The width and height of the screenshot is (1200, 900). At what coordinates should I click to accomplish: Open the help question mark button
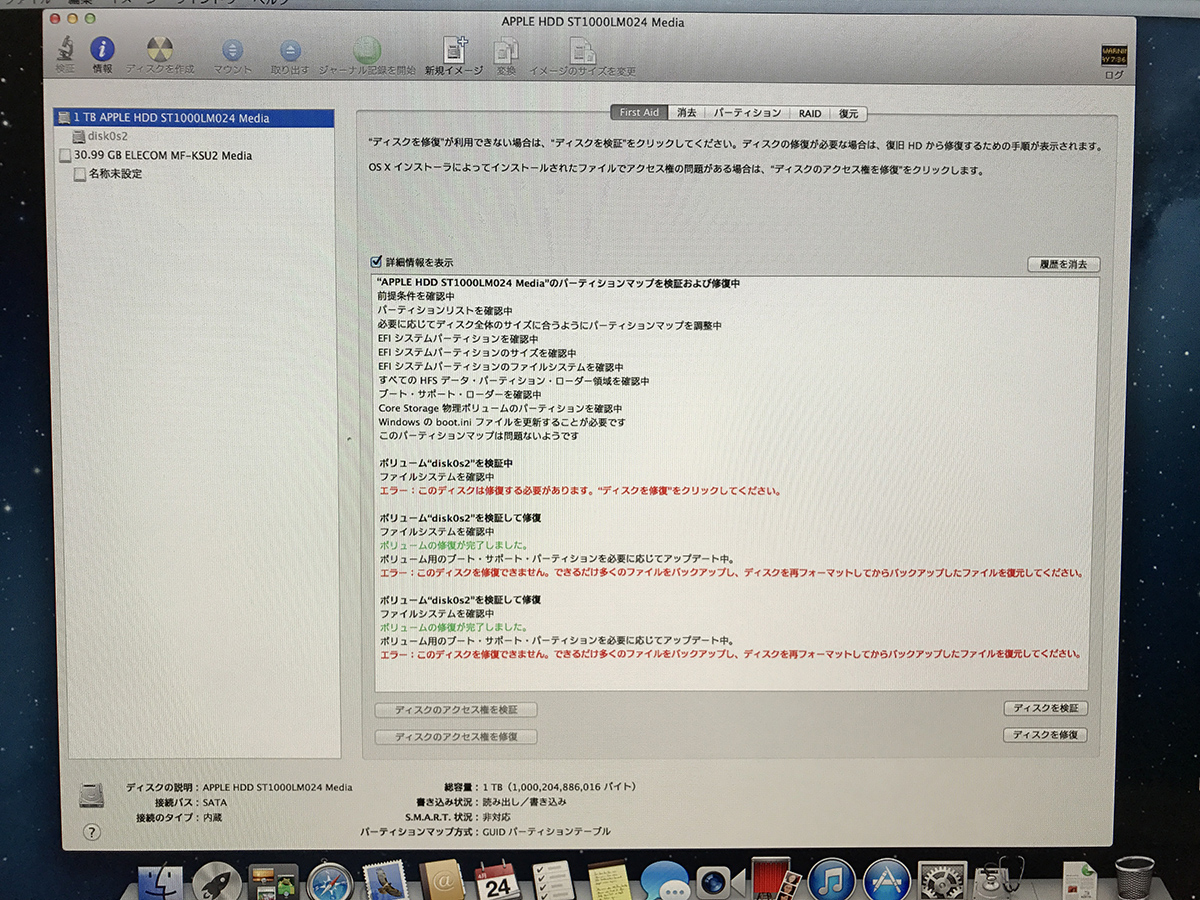tap(92, 831)
